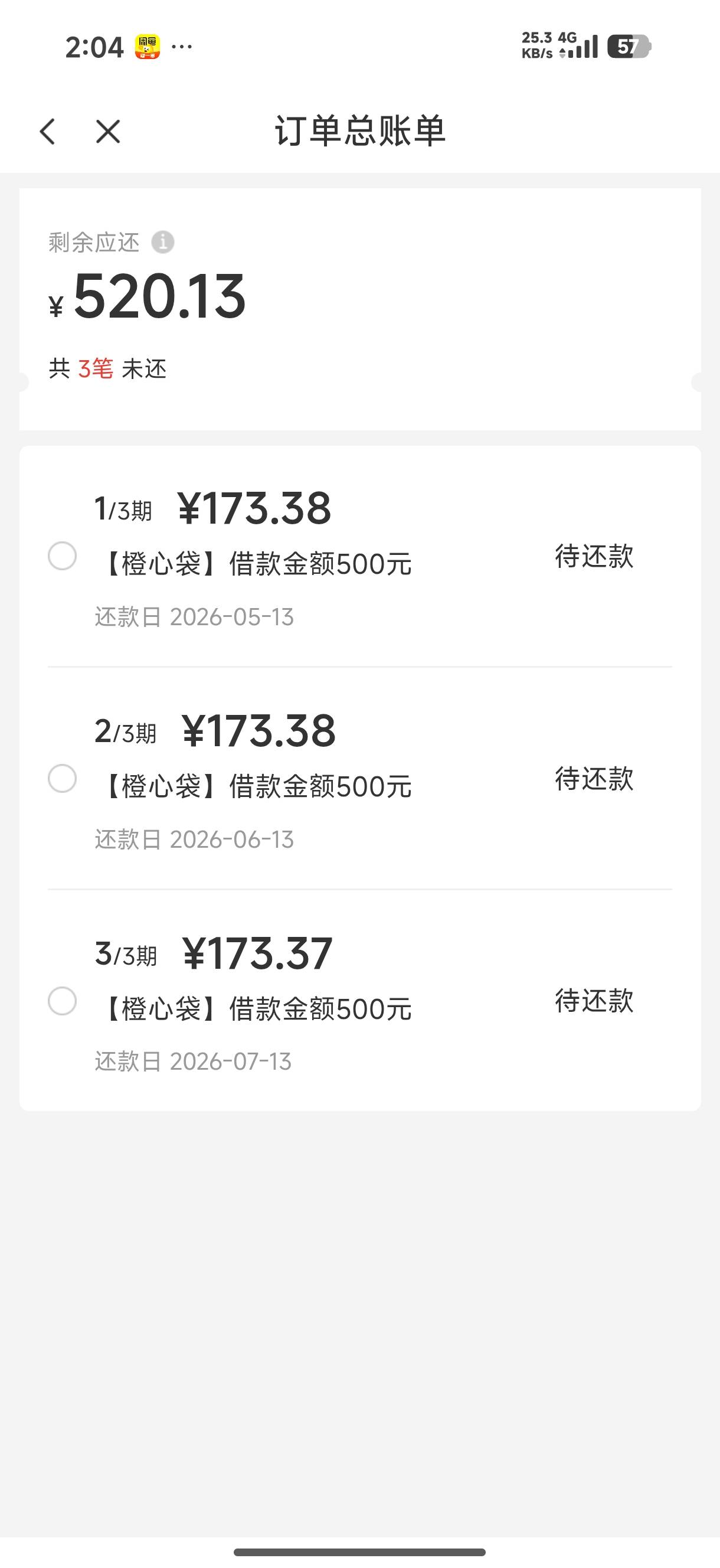Screen dimensions: 720x1568
Task: Close the page with X icon
Action: click(x=108, y=132)
